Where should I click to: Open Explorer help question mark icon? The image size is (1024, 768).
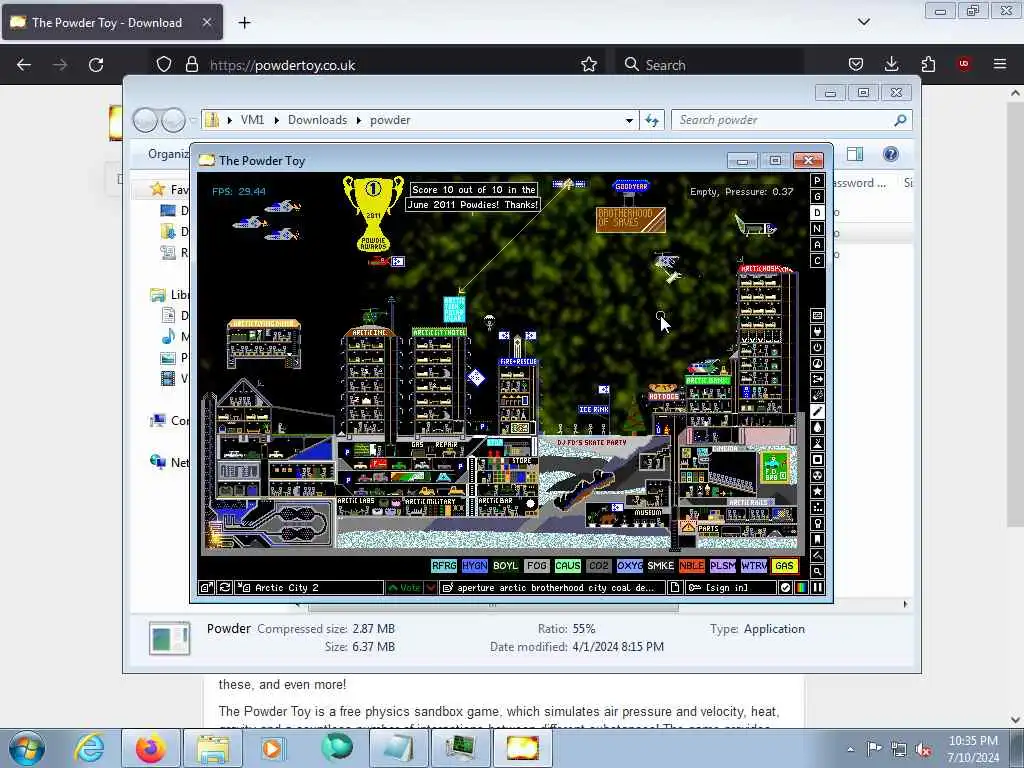pyautogui.click(x=891, y=154)
